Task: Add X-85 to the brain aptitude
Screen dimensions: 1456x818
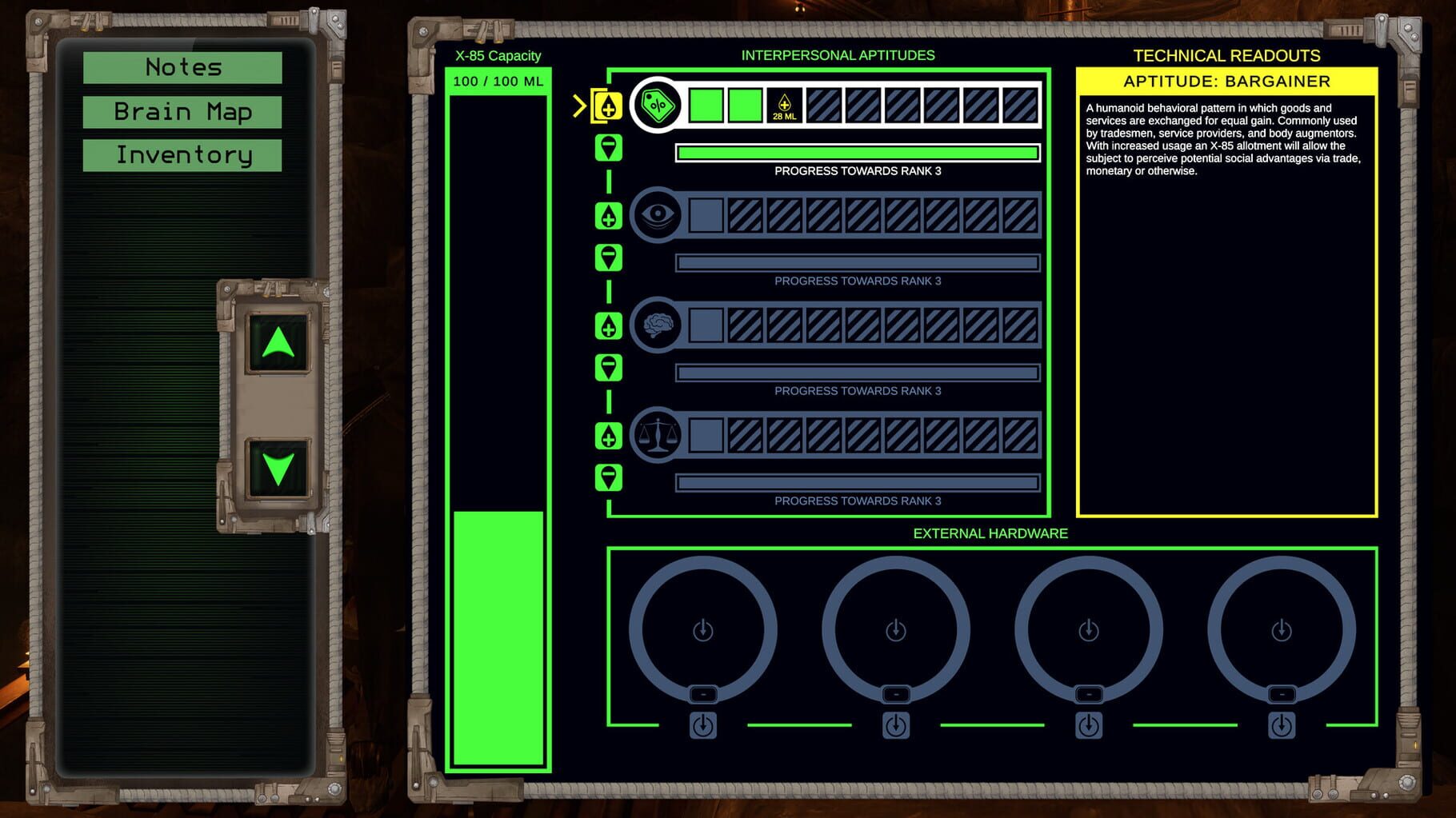Action: point(609,326)
